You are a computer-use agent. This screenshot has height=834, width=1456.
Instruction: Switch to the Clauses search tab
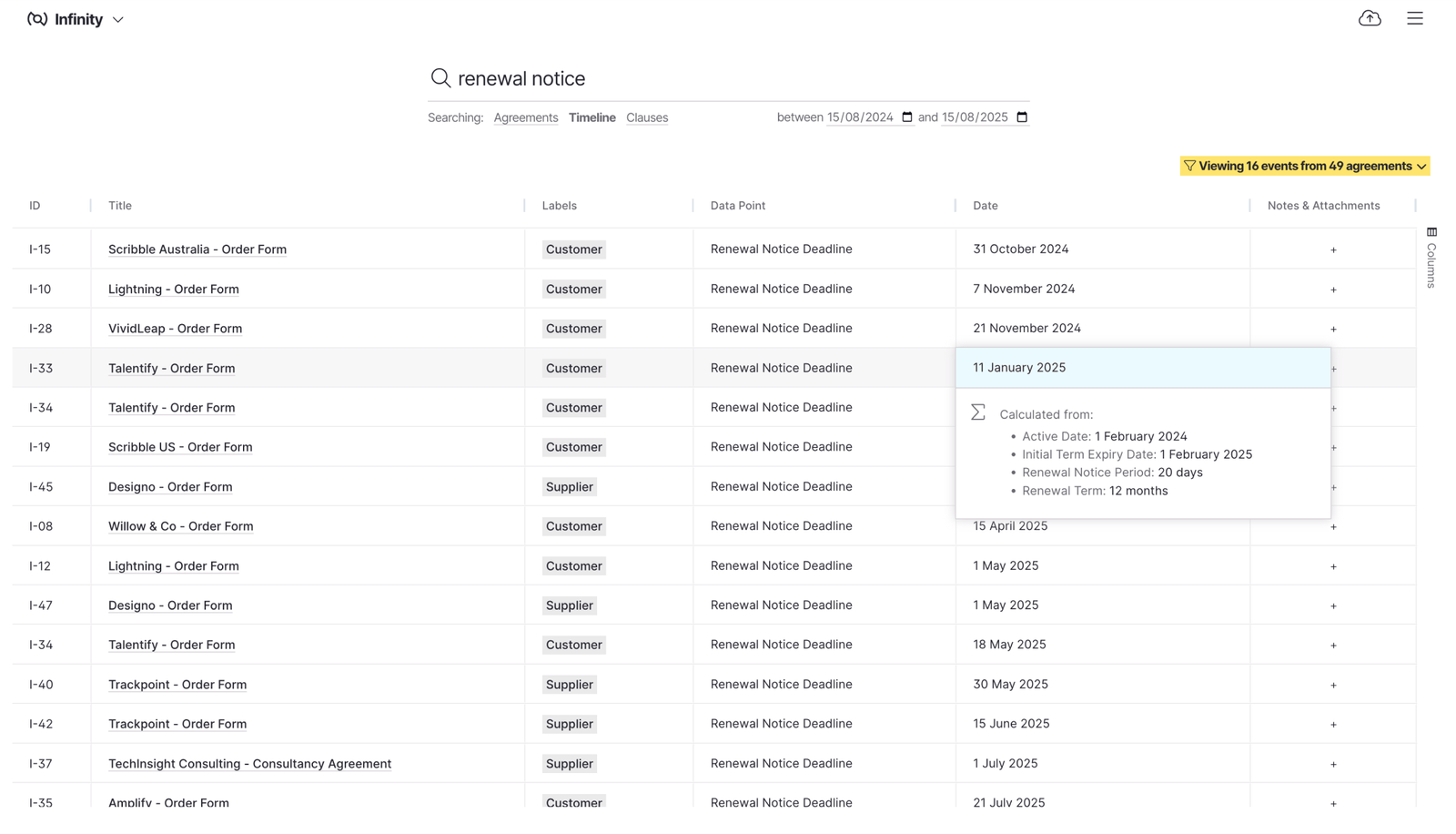coord(646,117)
